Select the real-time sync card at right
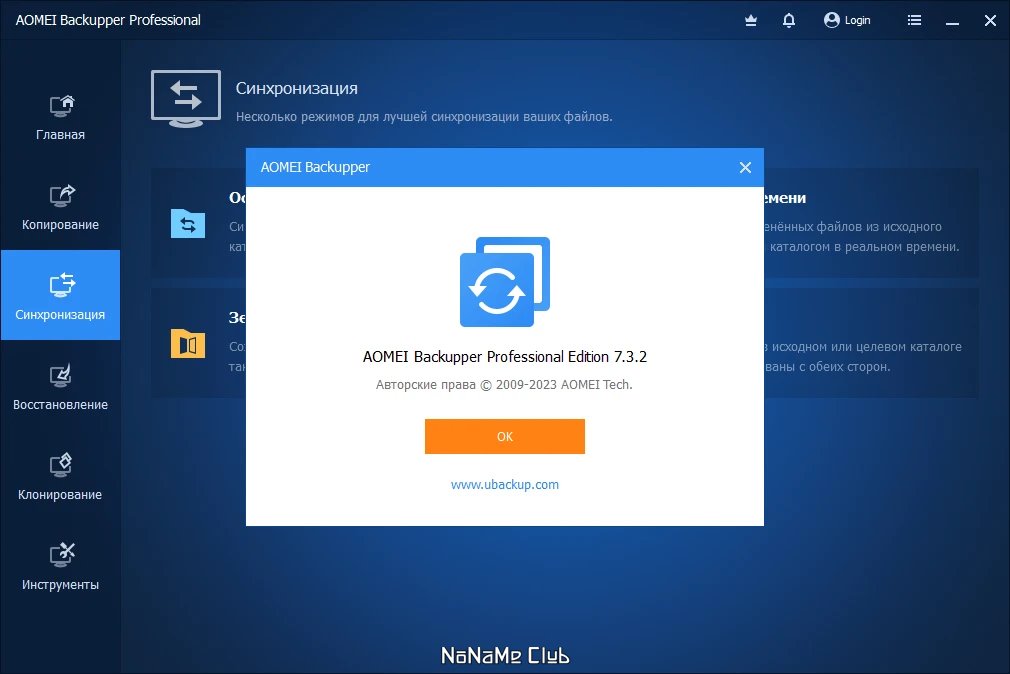The image size is (1010, 674). [871, 223]
